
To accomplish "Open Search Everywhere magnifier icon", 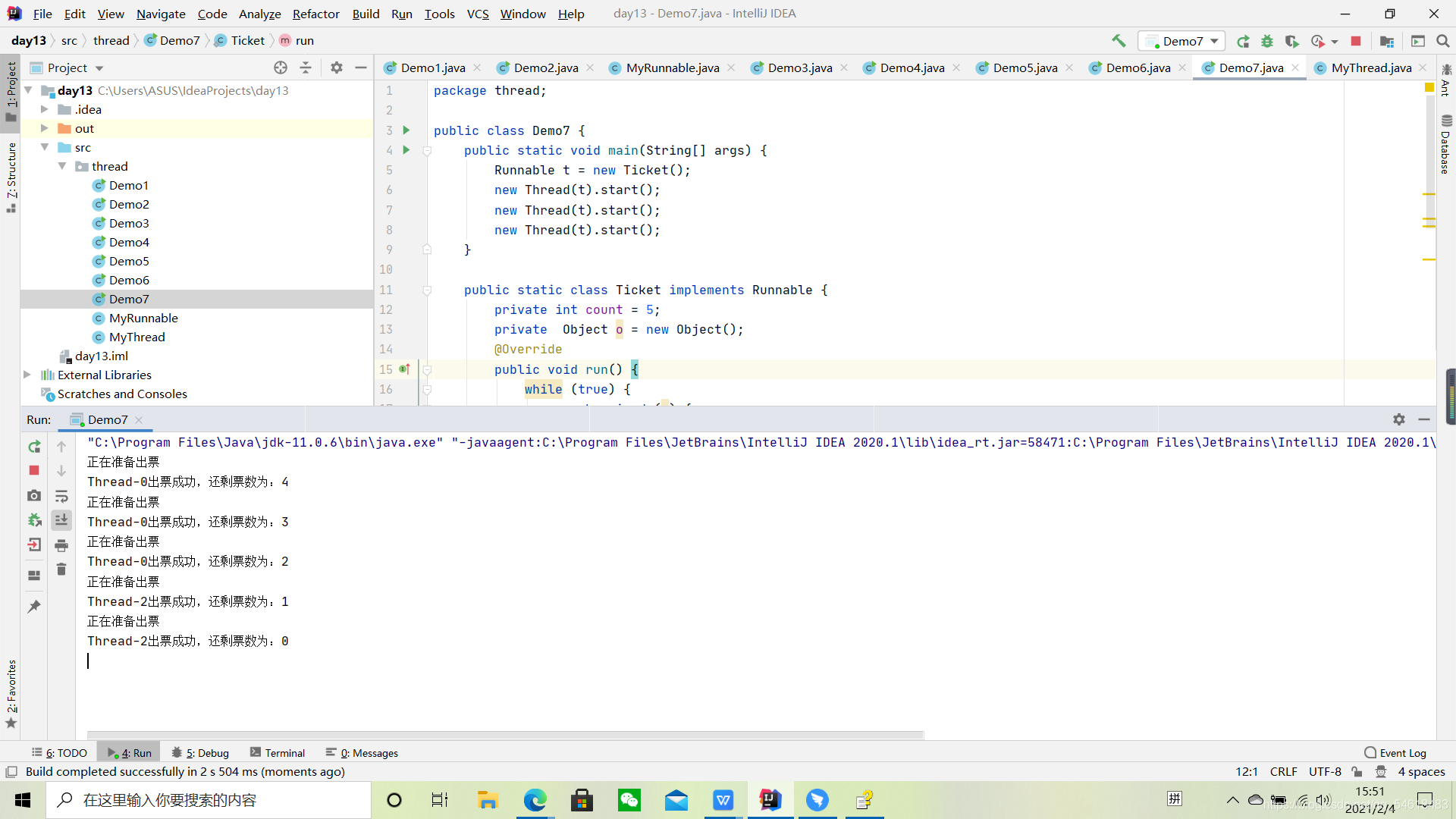I will [x=1443, y=41].
